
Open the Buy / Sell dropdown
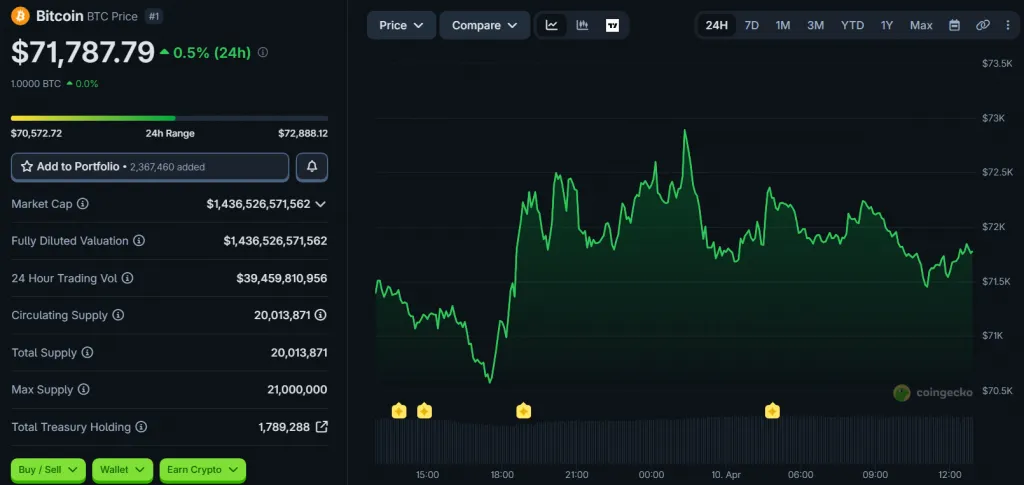(48, 469)
